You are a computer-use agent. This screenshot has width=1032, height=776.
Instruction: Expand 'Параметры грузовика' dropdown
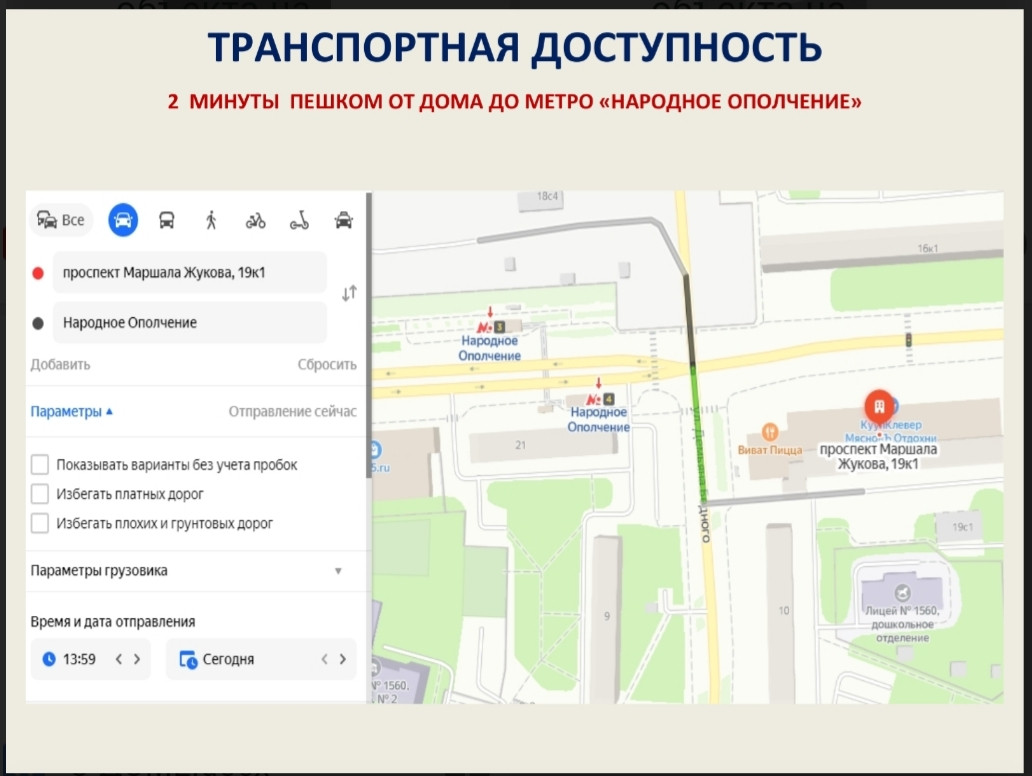338,571
